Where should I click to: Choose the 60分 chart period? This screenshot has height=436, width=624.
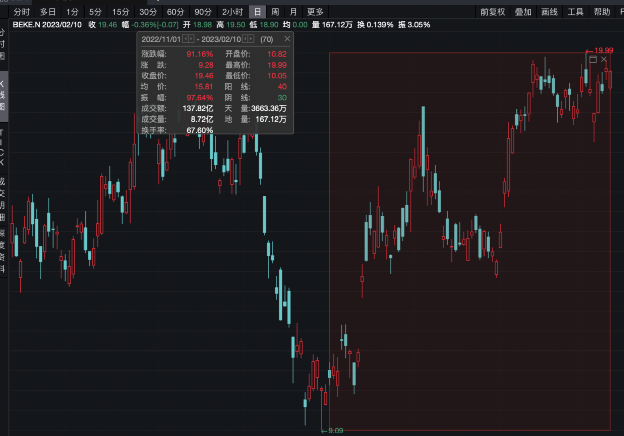coord(175,12)
